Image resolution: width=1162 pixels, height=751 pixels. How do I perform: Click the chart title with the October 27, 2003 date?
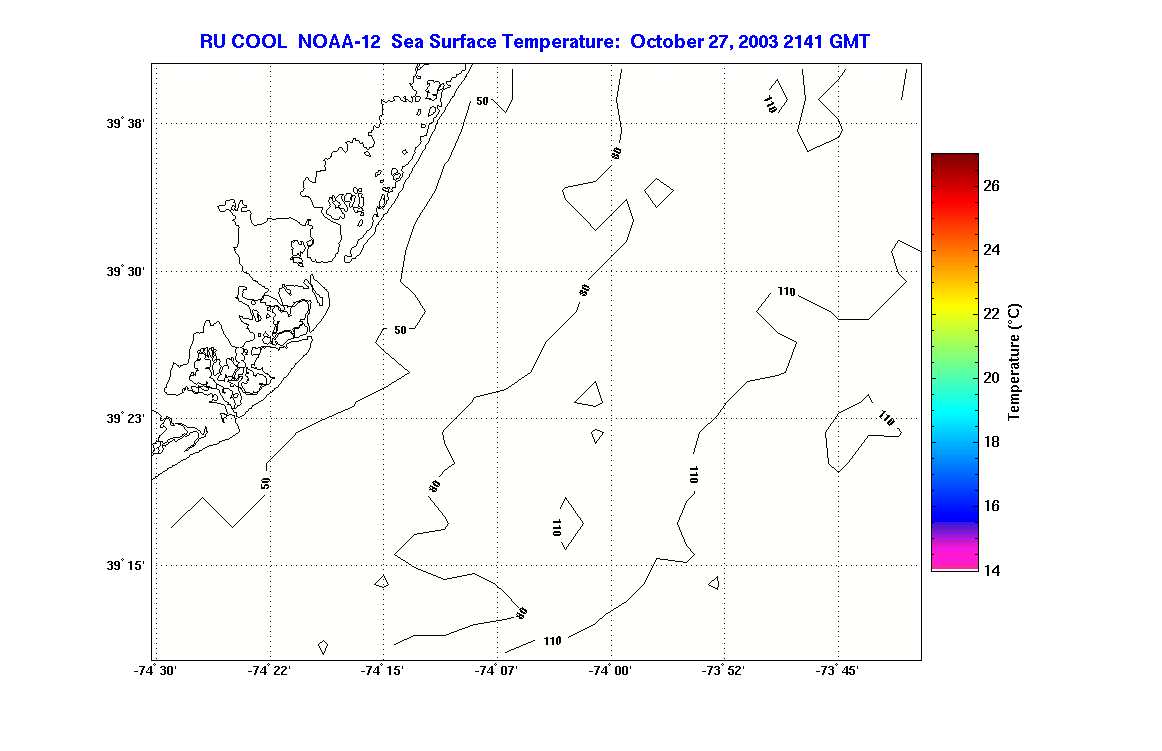[534, 42]
